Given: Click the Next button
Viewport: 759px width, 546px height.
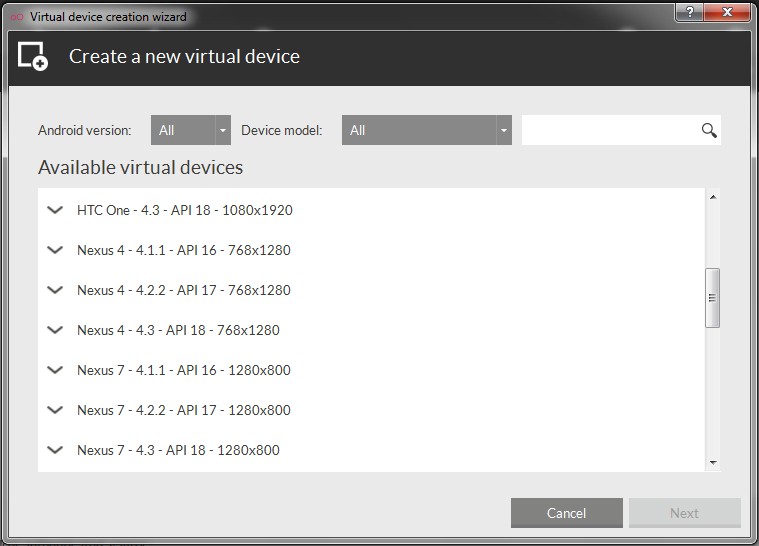Looking at the screenshot, I should tap(684, 513).
